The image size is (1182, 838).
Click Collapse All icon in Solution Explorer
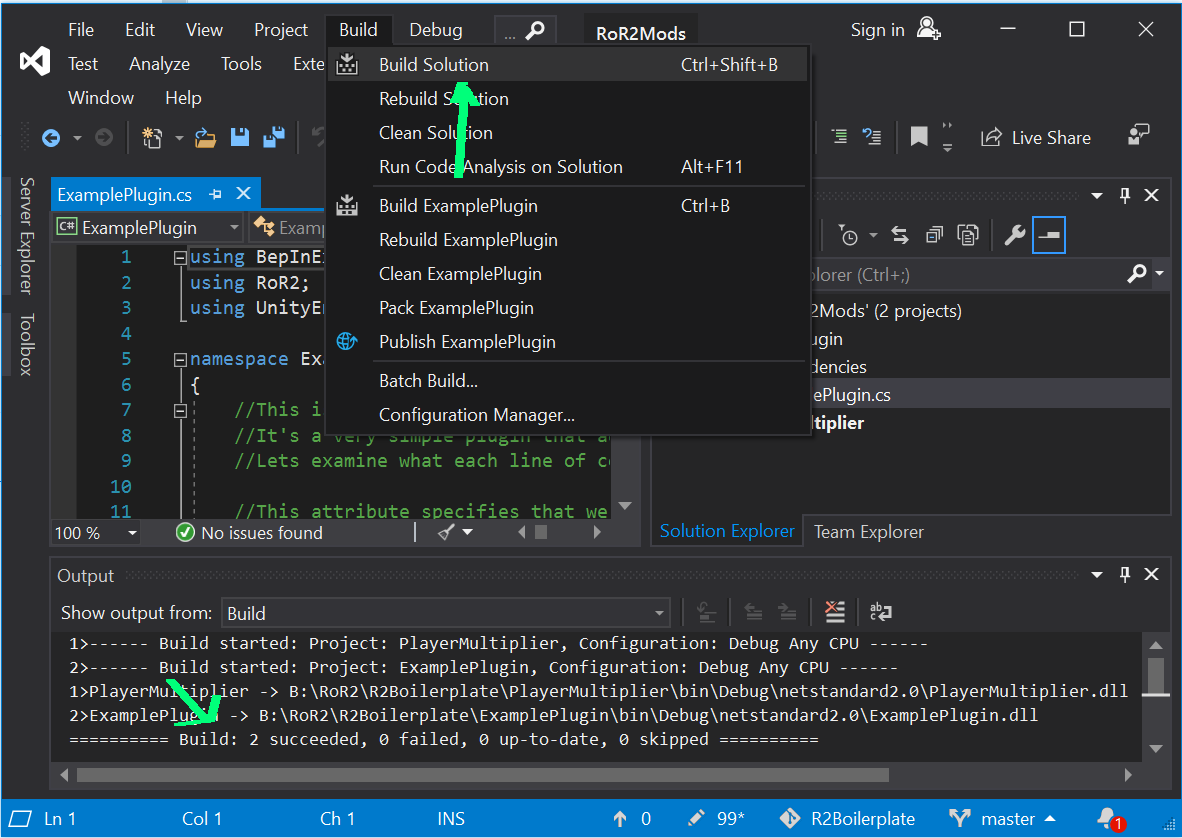click(x=934, y=236)
